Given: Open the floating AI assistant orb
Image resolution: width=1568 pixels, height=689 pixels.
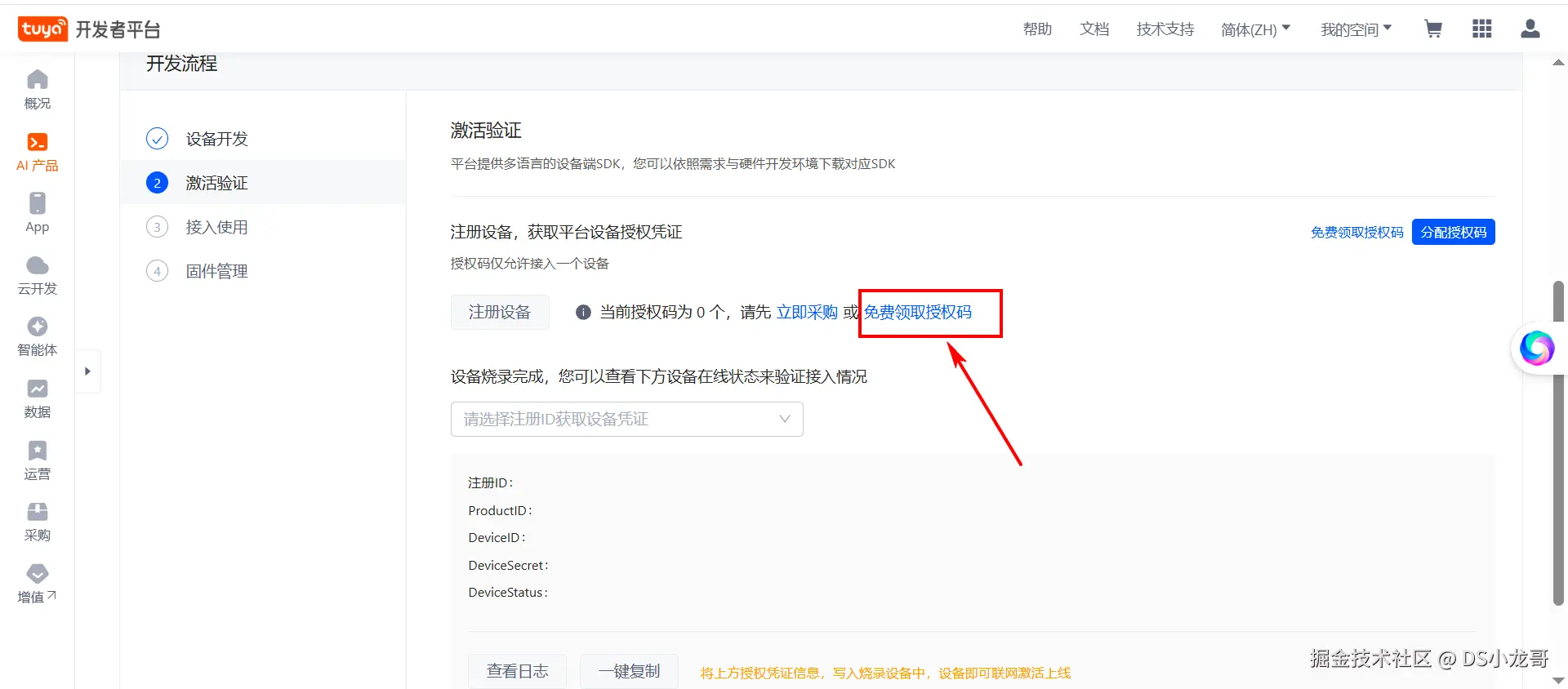Looking at the screenshot, I should click(1537, 349).
